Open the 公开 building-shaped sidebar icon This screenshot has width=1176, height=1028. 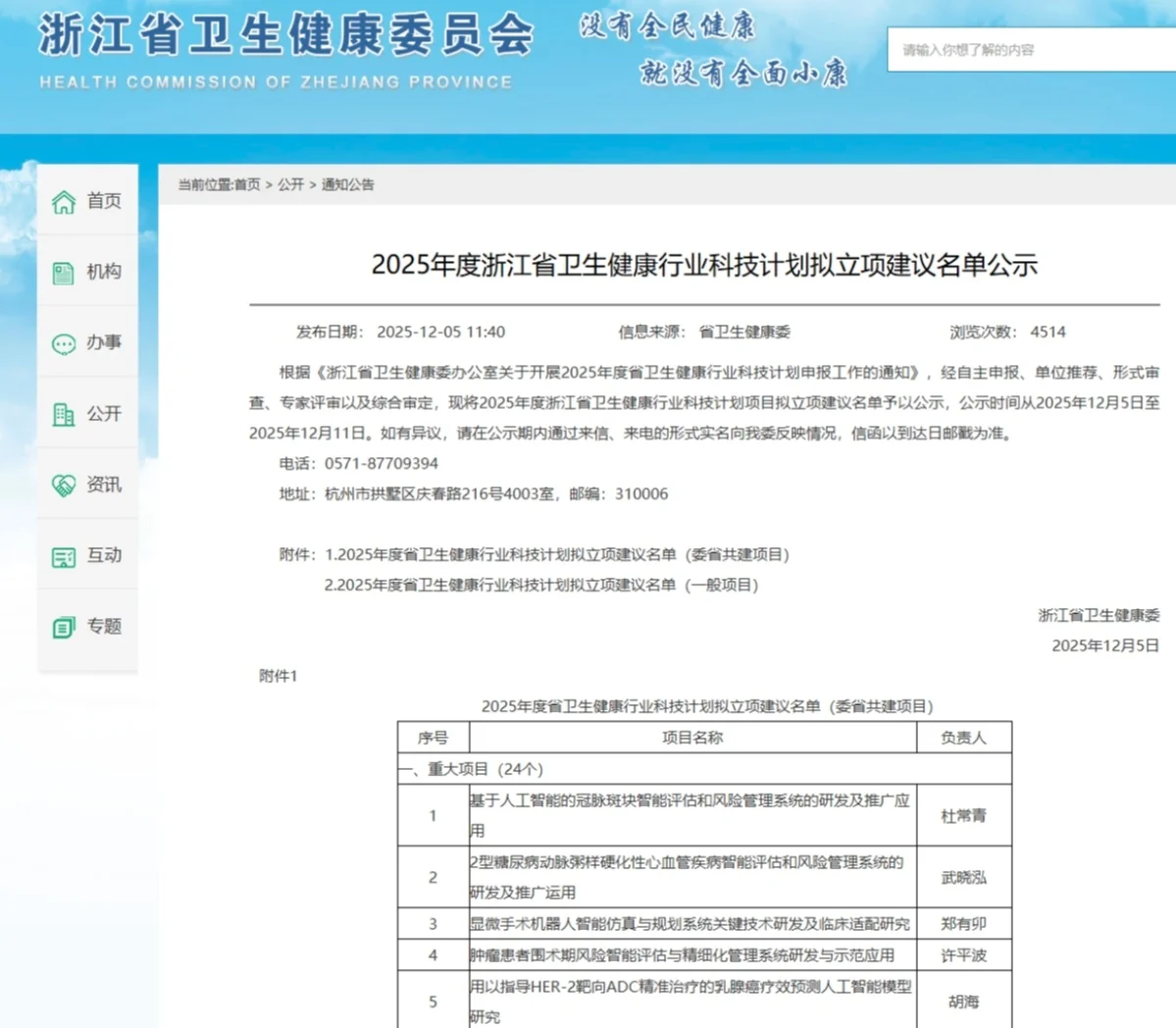(62, 413)
